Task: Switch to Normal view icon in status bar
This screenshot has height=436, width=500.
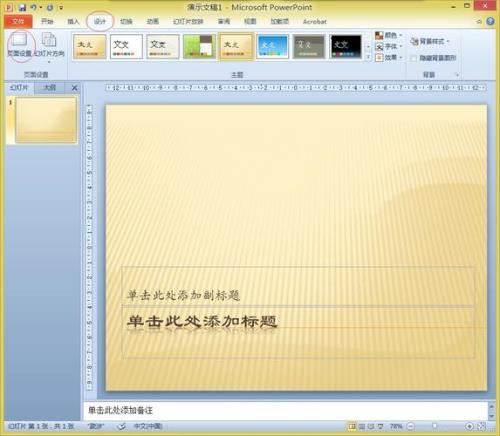Action: click(x=352, y=426)
